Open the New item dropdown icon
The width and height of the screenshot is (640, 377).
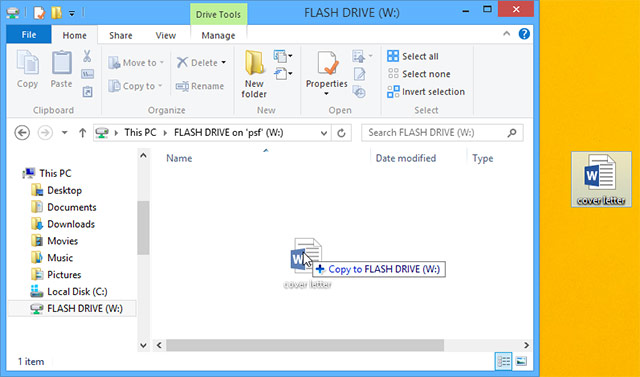point(282,55)
